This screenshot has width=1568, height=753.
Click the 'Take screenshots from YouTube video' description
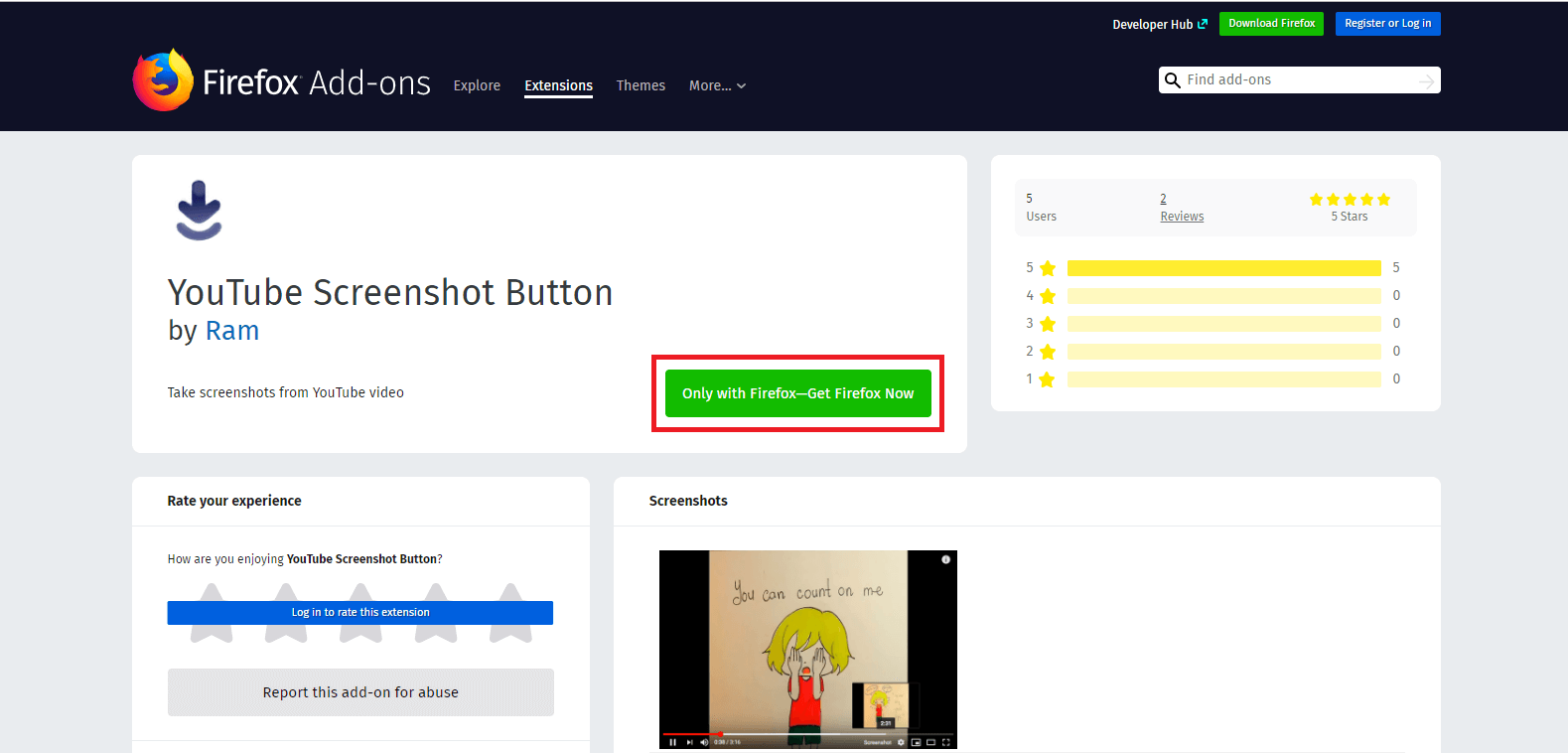[x=286, y=392]
